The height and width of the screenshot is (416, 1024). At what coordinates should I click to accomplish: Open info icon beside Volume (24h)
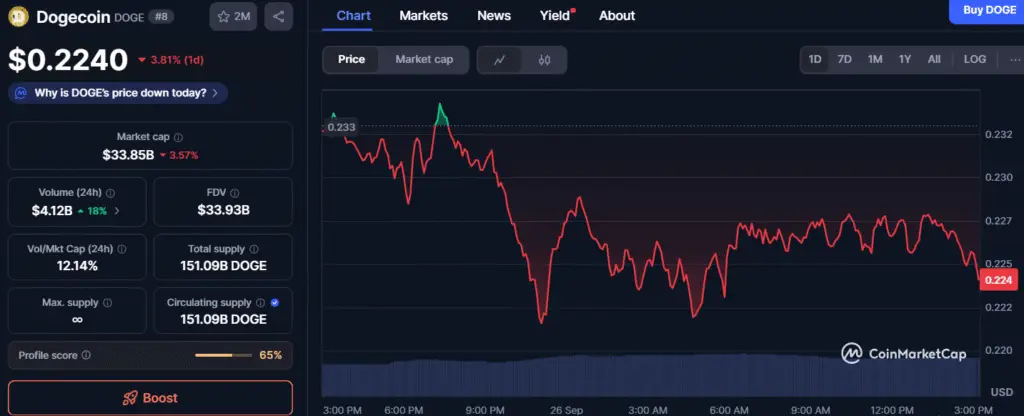tap(110, 193)
